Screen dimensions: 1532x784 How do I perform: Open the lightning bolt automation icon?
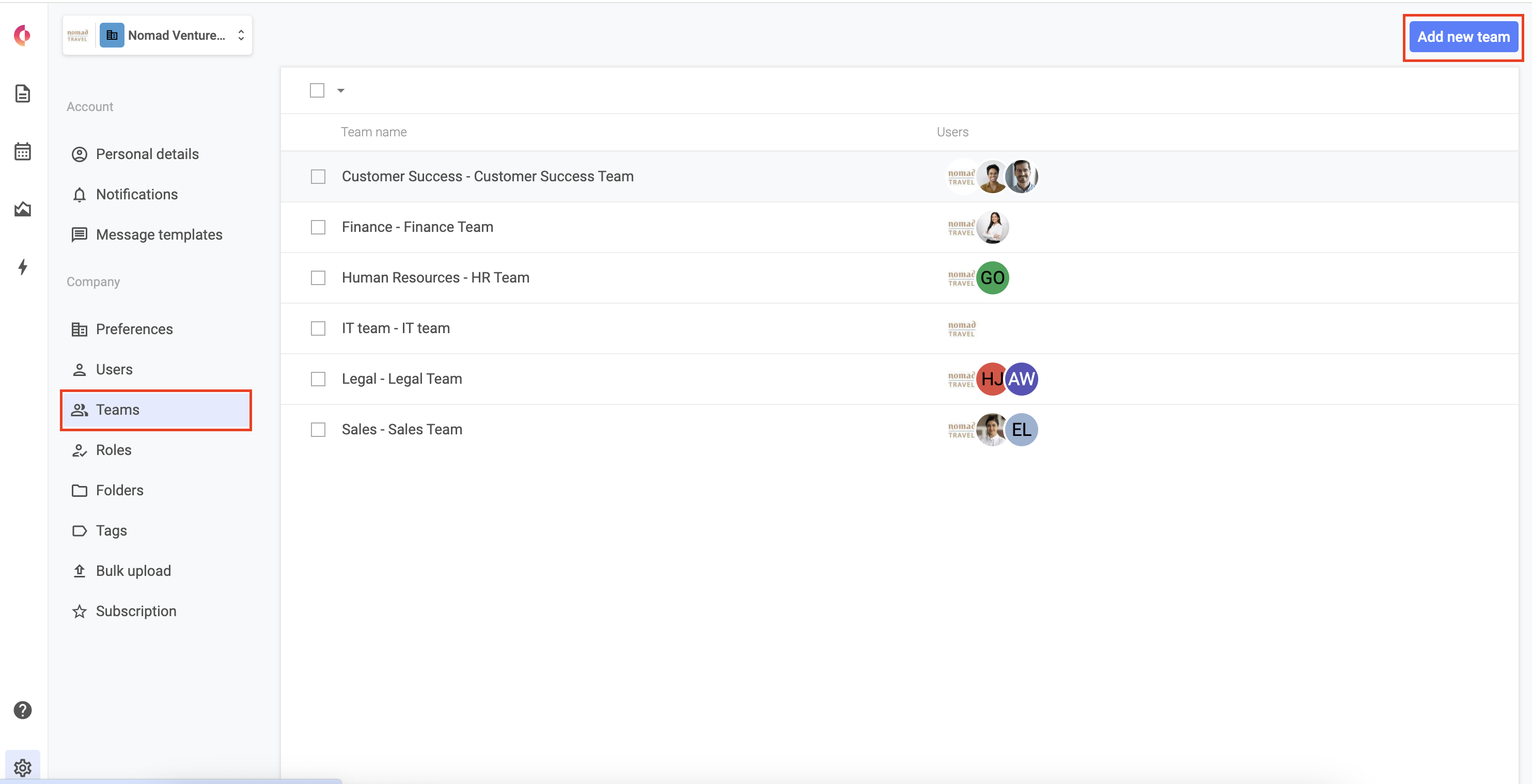23,266
